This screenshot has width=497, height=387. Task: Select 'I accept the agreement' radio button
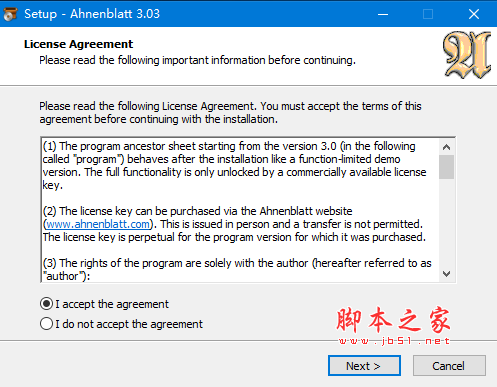click(46, 304)
